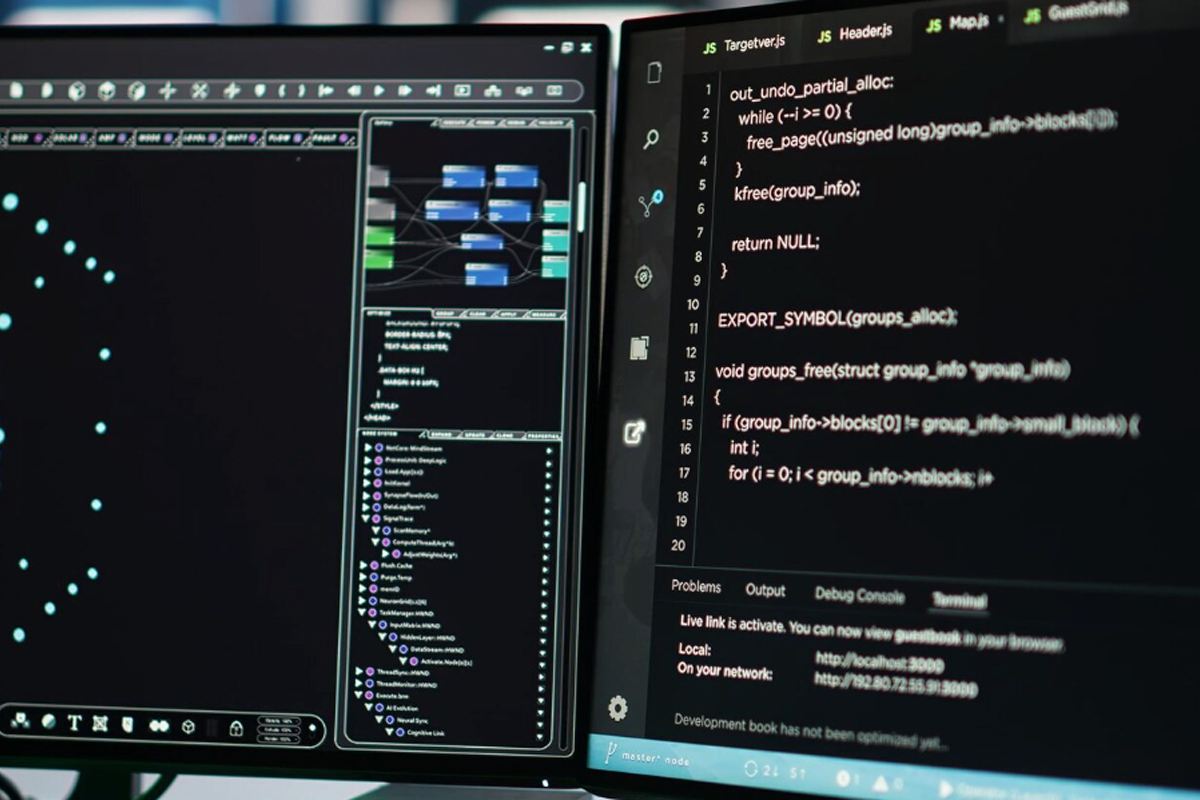Screen dimensions: 1200x800
Task: Click the play button in the top toolbar
Action: coord(379,91)
